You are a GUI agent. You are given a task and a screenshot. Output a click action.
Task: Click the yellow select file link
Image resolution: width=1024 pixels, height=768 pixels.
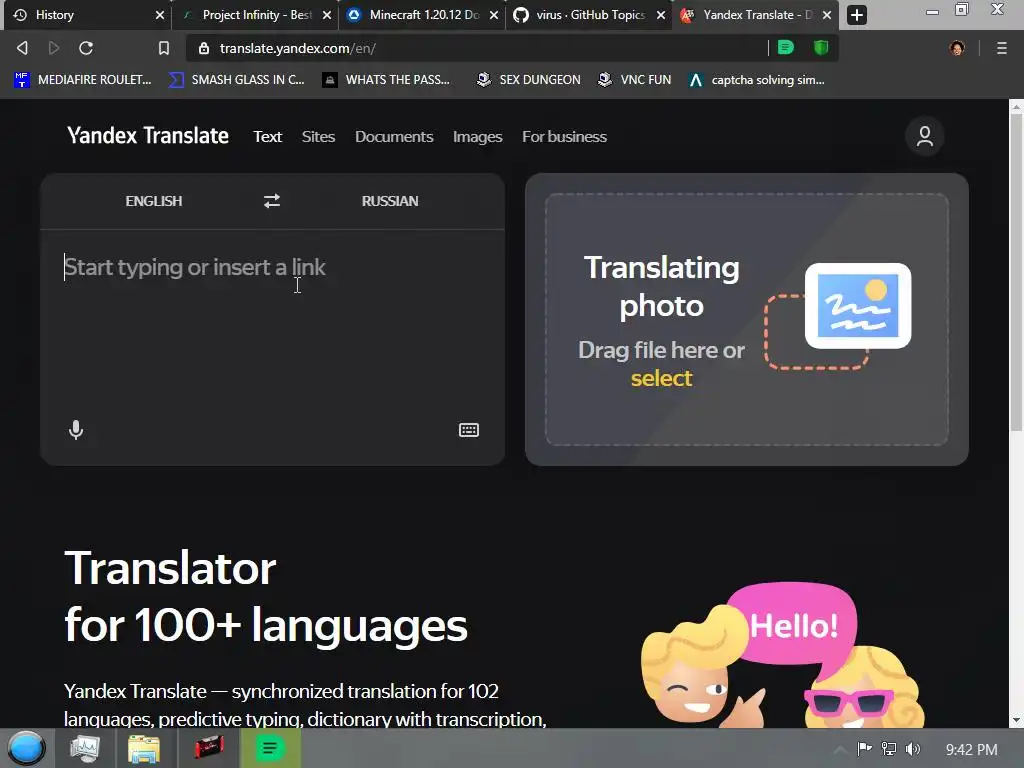pos(661,378)
